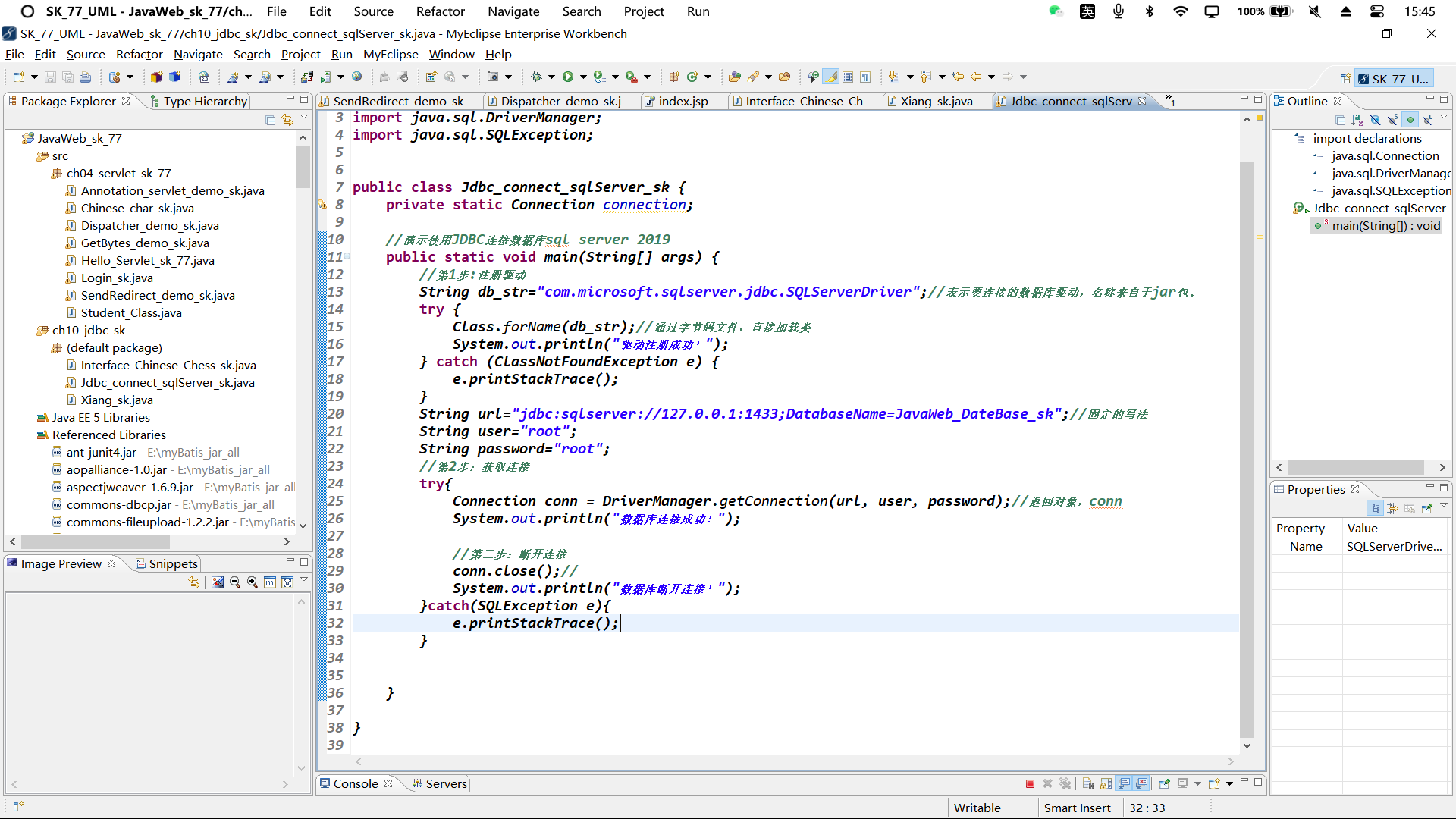1456x819 pixels.
Task: Select commons-dbcp.jar library entry
Action: (x=118, y=504)
